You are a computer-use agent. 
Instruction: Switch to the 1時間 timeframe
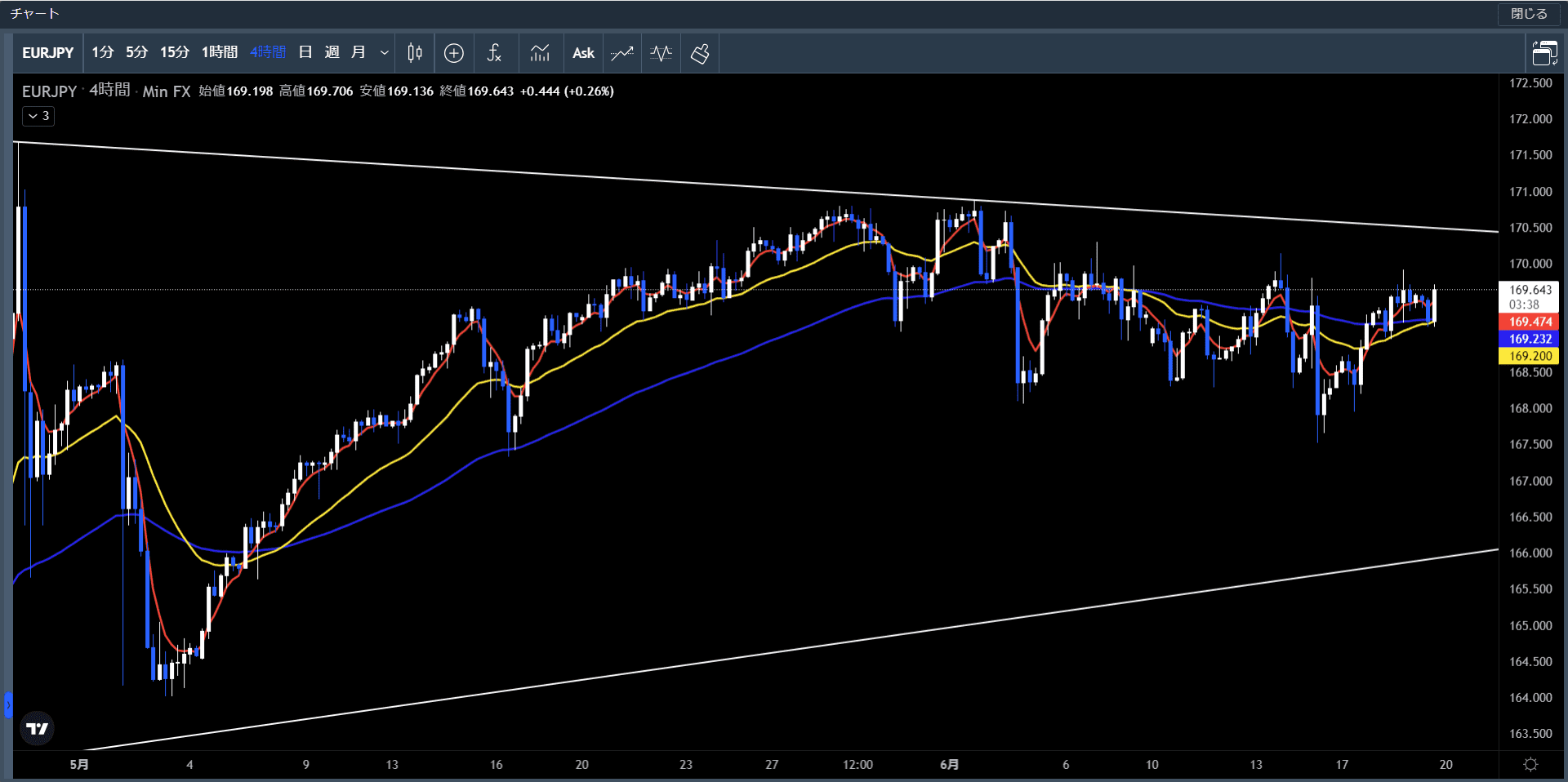(220, 53)
